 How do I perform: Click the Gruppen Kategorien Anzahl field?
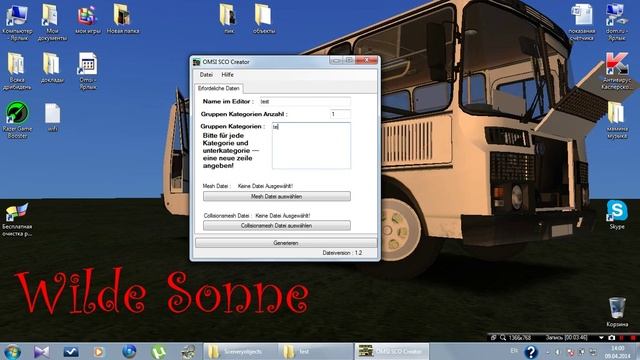340,114
